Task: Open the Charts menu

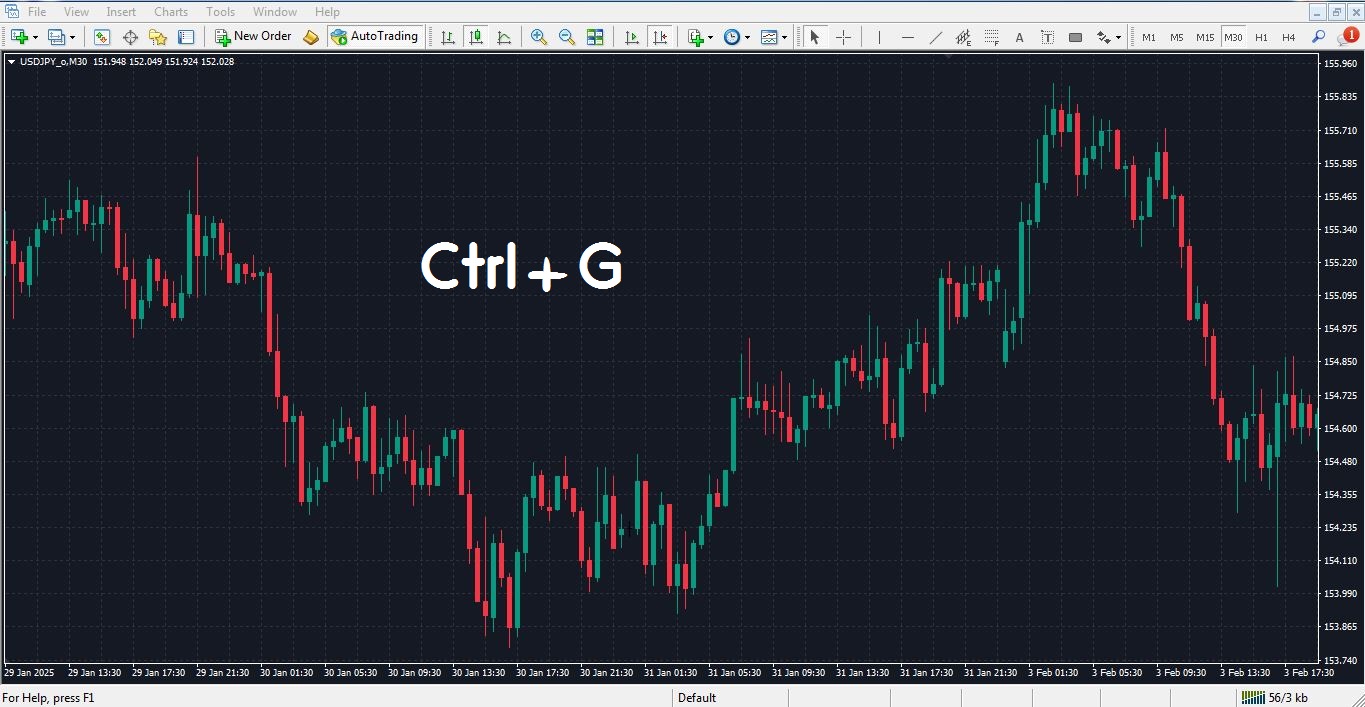Action: click(x=171, y=12)
